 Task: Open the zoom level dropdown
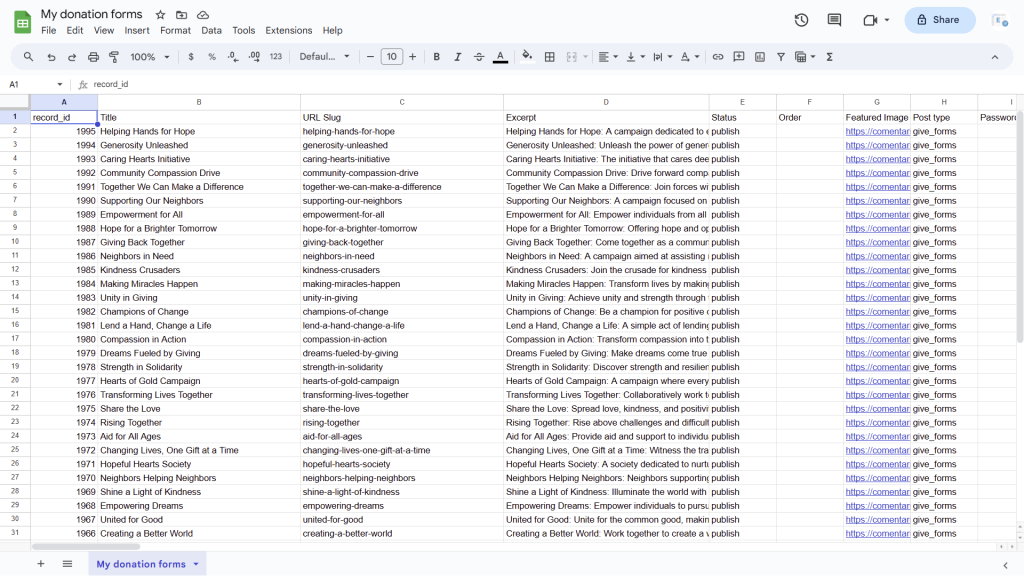pos(147,57)
